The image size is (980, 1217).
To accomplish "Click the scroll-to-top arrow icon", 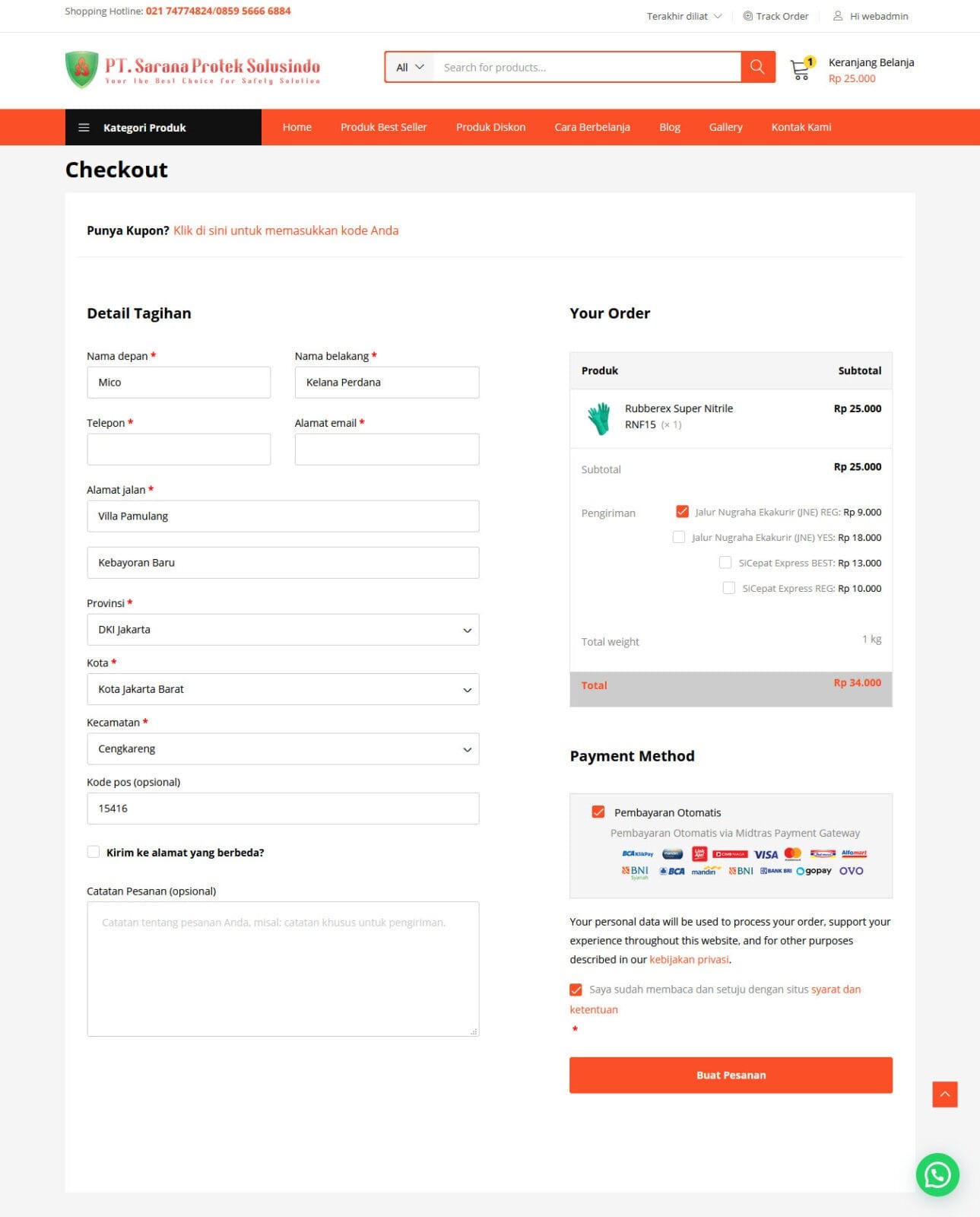I will [x=944, y=1095].
